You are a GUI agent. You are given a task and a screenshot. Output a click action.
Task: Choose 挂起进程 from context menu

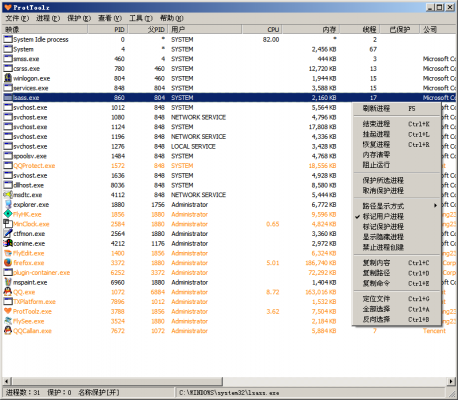click(396, 134)
